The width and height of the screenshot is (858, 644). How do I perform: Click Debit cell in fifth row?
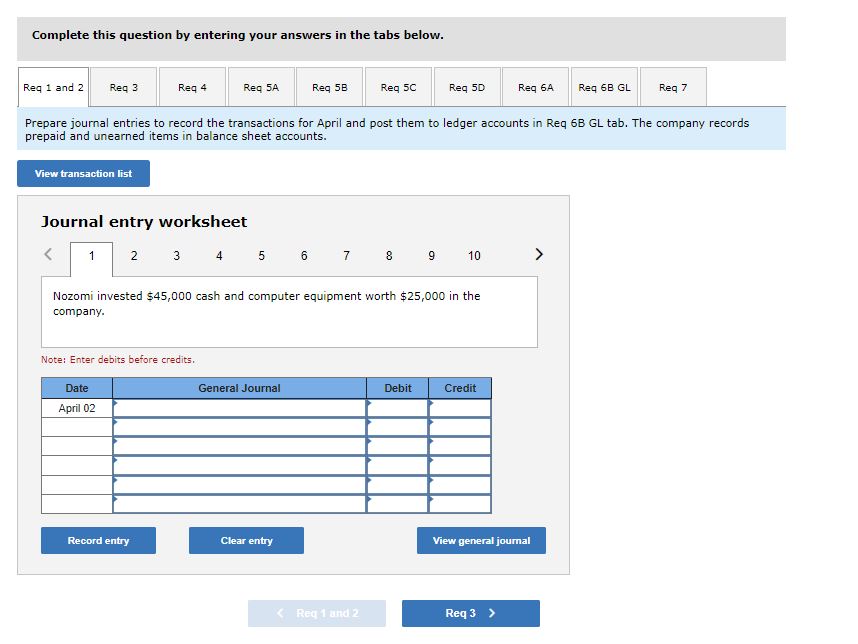point(397,485)
